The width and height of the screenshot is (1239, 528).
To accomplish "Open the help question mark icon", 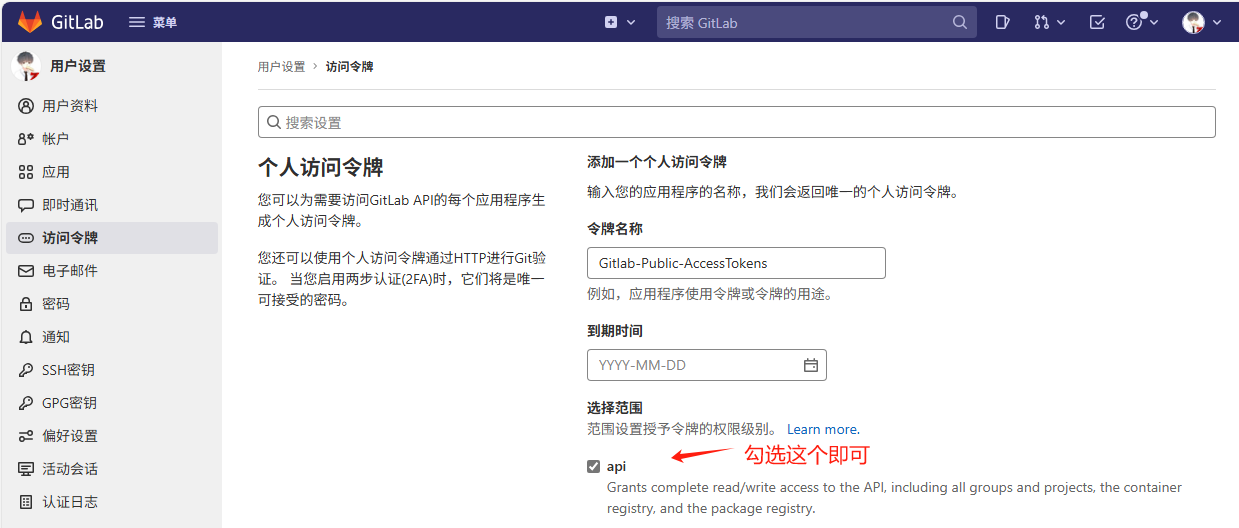I will (x=1134, y=22).
